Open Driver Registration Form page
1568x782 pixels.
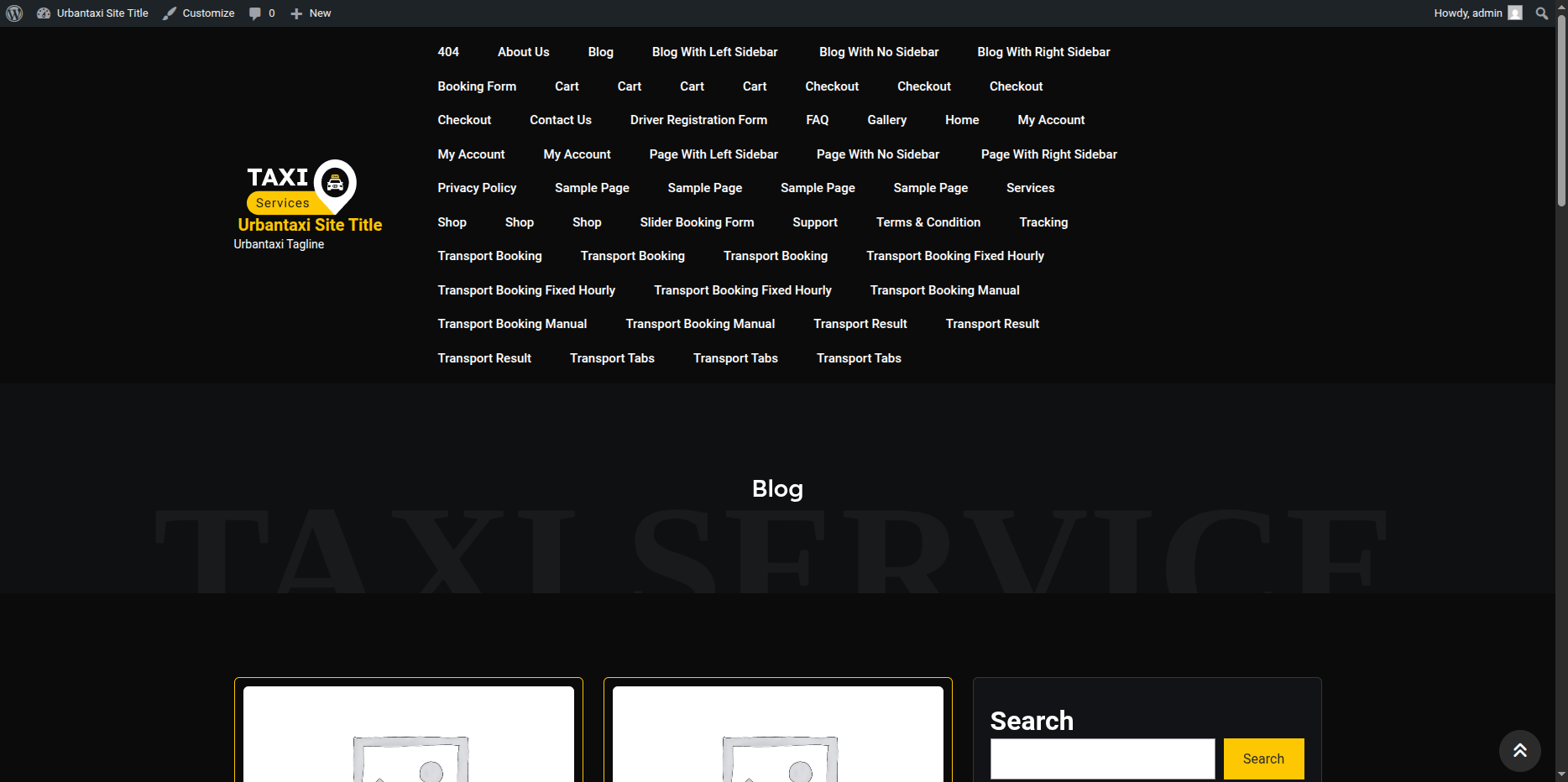click(698, 120)
